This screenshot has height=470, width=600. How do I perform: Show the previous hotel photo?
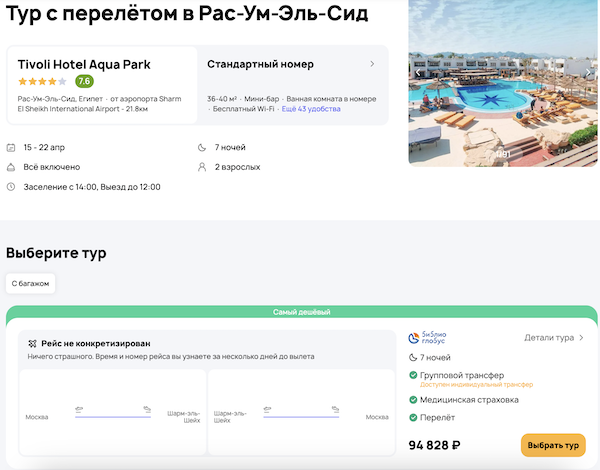coord(418,72)
